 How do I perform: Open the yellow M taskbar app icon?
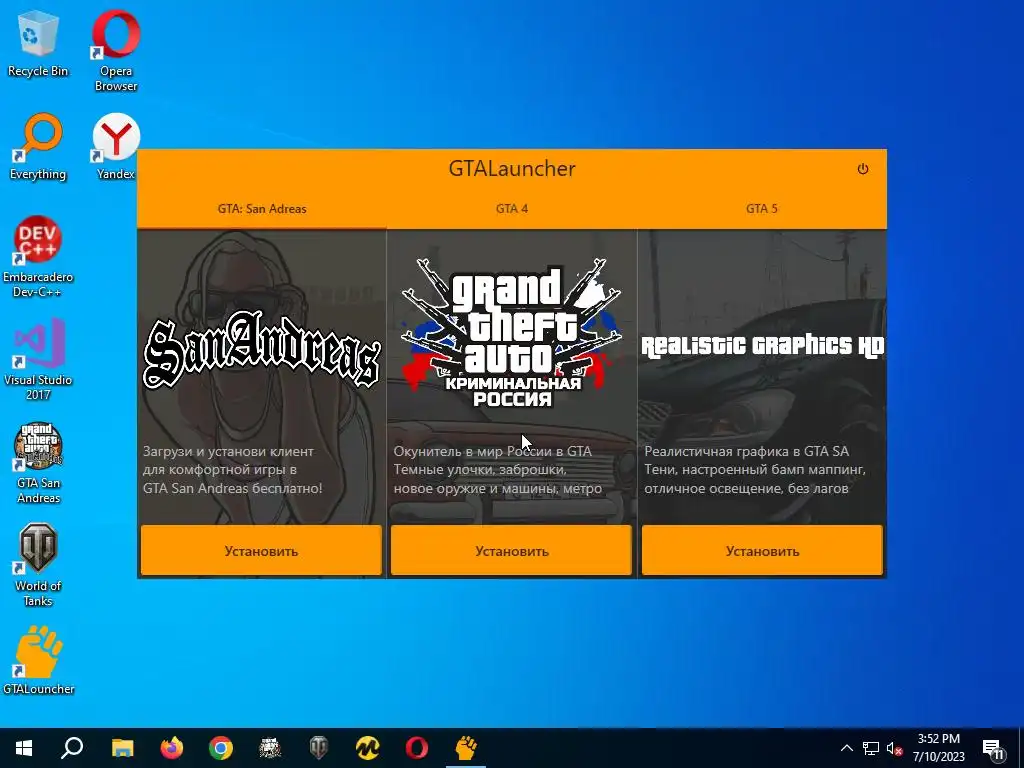pyautogui.click(x=368, y=748)
